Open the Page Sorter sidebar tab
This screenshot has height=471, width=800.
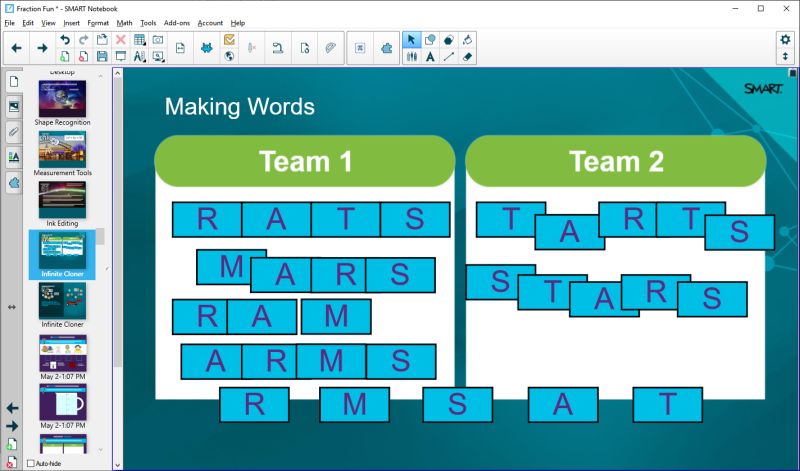coord(14,82)
